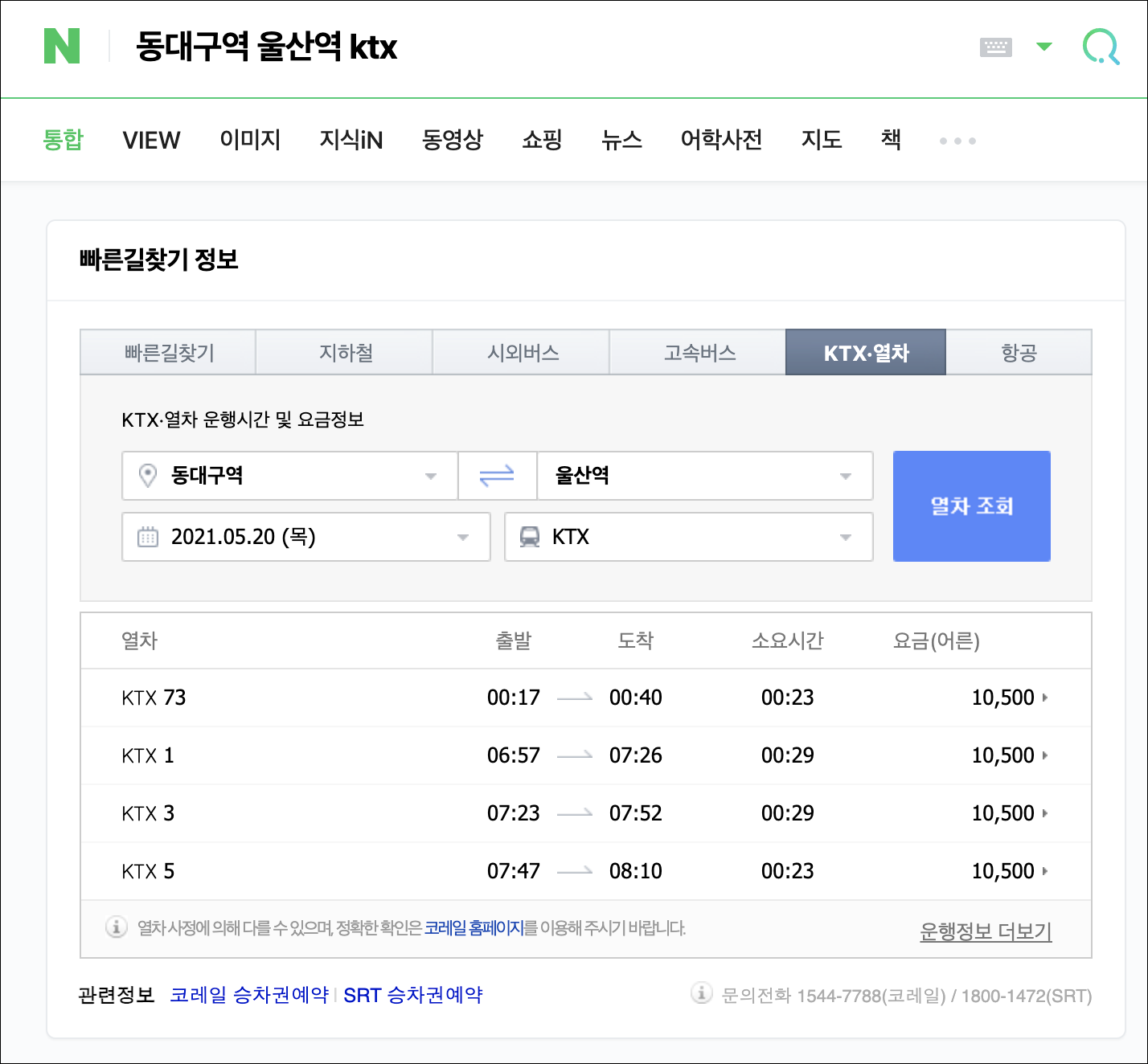Click the 출발 column header
Viewport: 1148px width, 1064px height.
[x=514, y=640]
